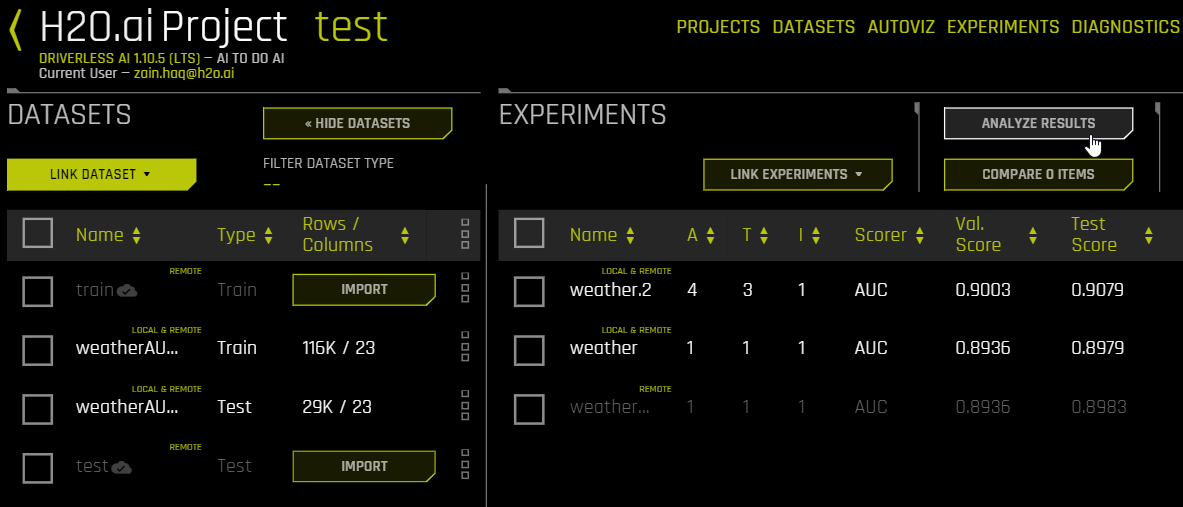The height and width of the screenshot is (507, 1183).
Task: Click the project name 'test' title
Action: pyautogui.click(x=351, y=27)
